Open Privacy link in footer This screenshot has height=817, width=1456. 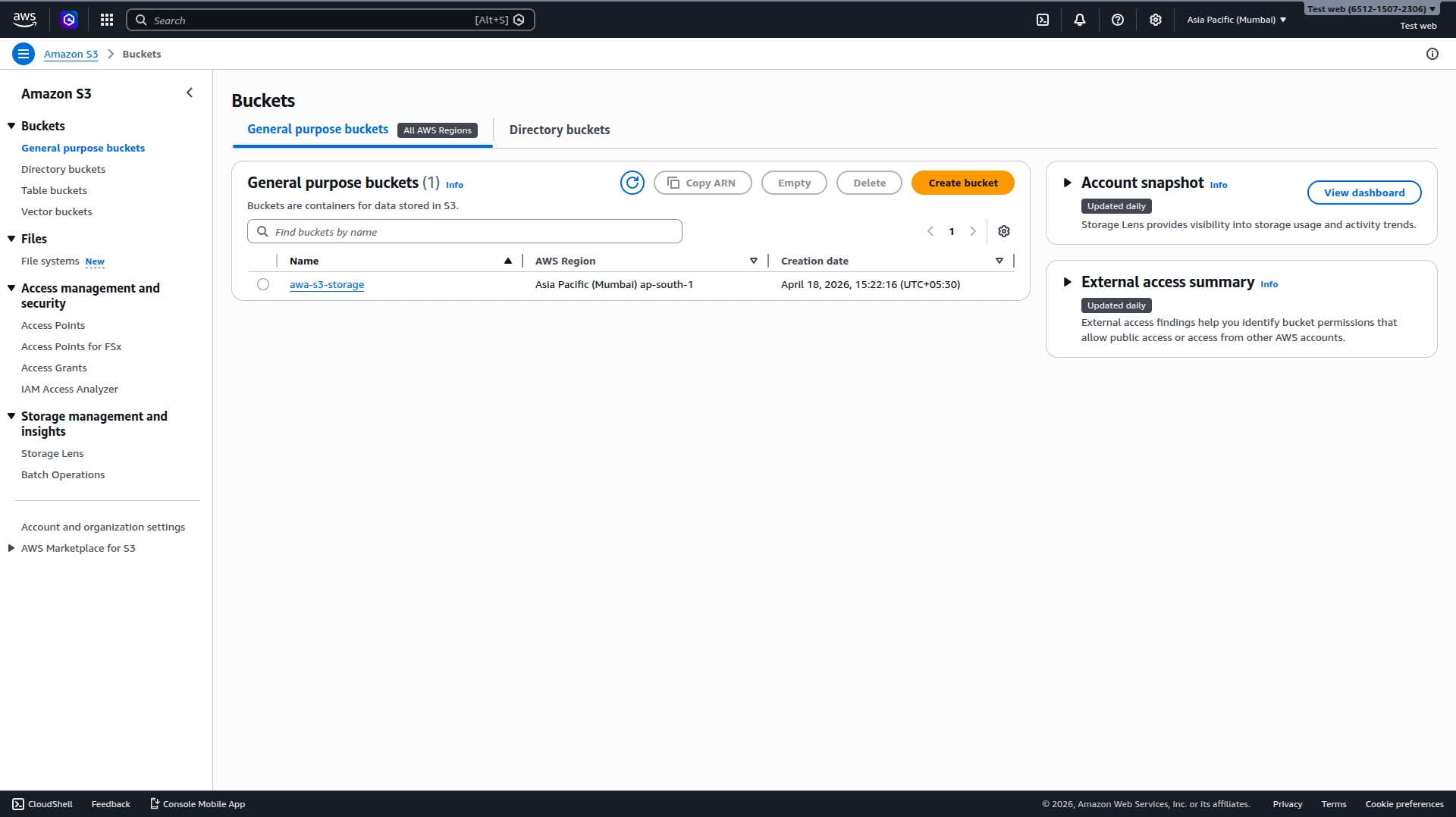[1288, 804]
